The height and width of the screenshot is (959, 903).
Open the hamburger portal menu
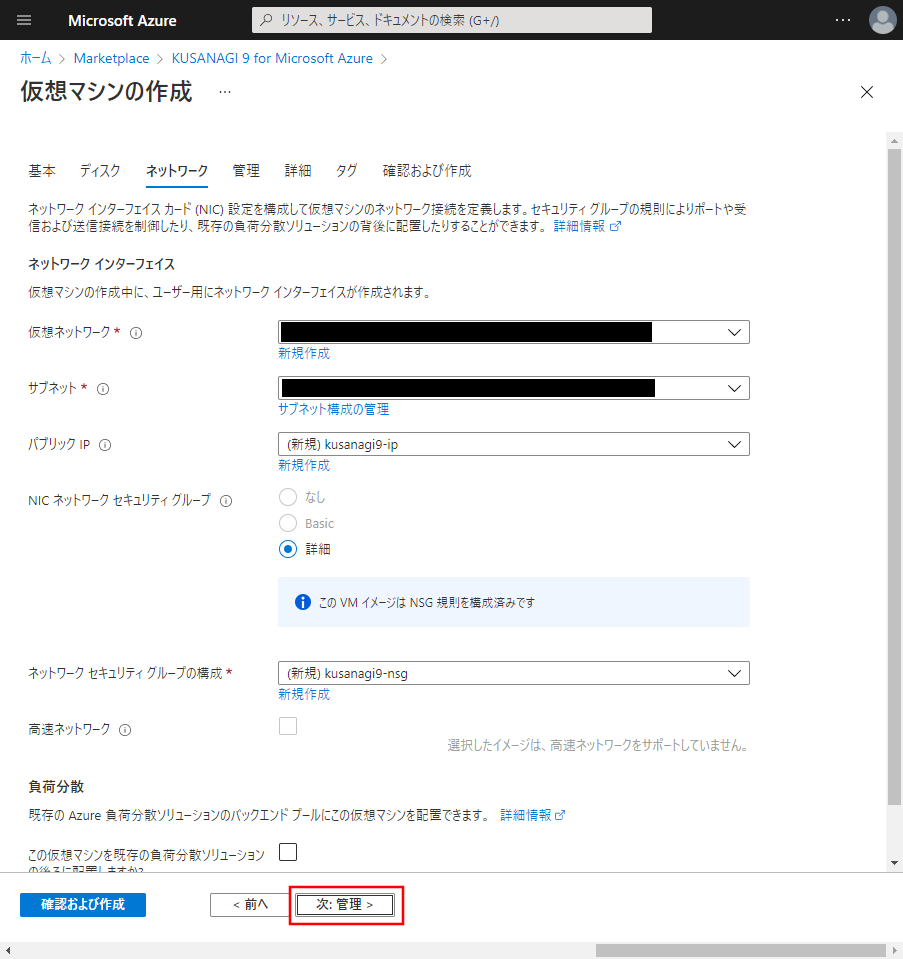[x=24, y=20]
